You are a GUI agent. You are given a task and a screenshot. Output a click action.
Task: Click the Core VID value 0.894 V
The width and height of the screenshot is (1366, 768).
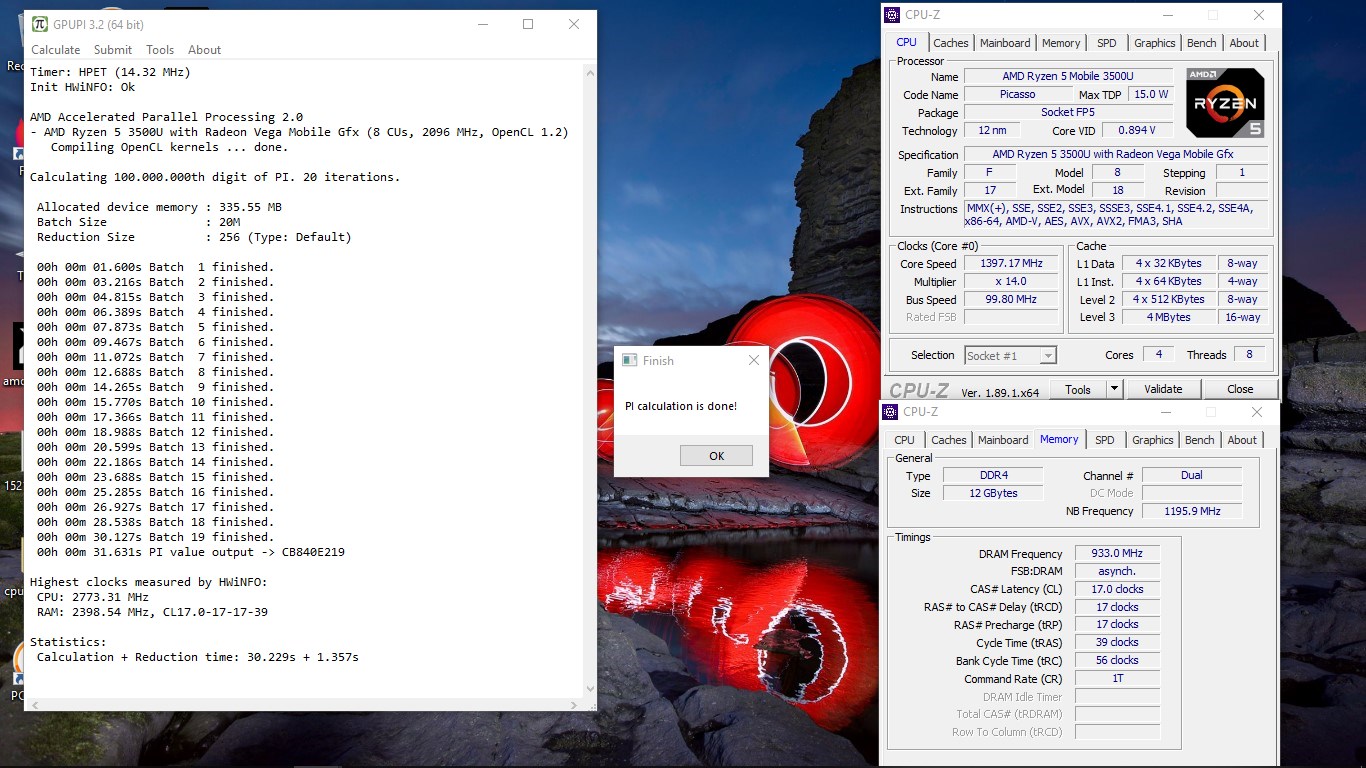tap(1139, 131)
